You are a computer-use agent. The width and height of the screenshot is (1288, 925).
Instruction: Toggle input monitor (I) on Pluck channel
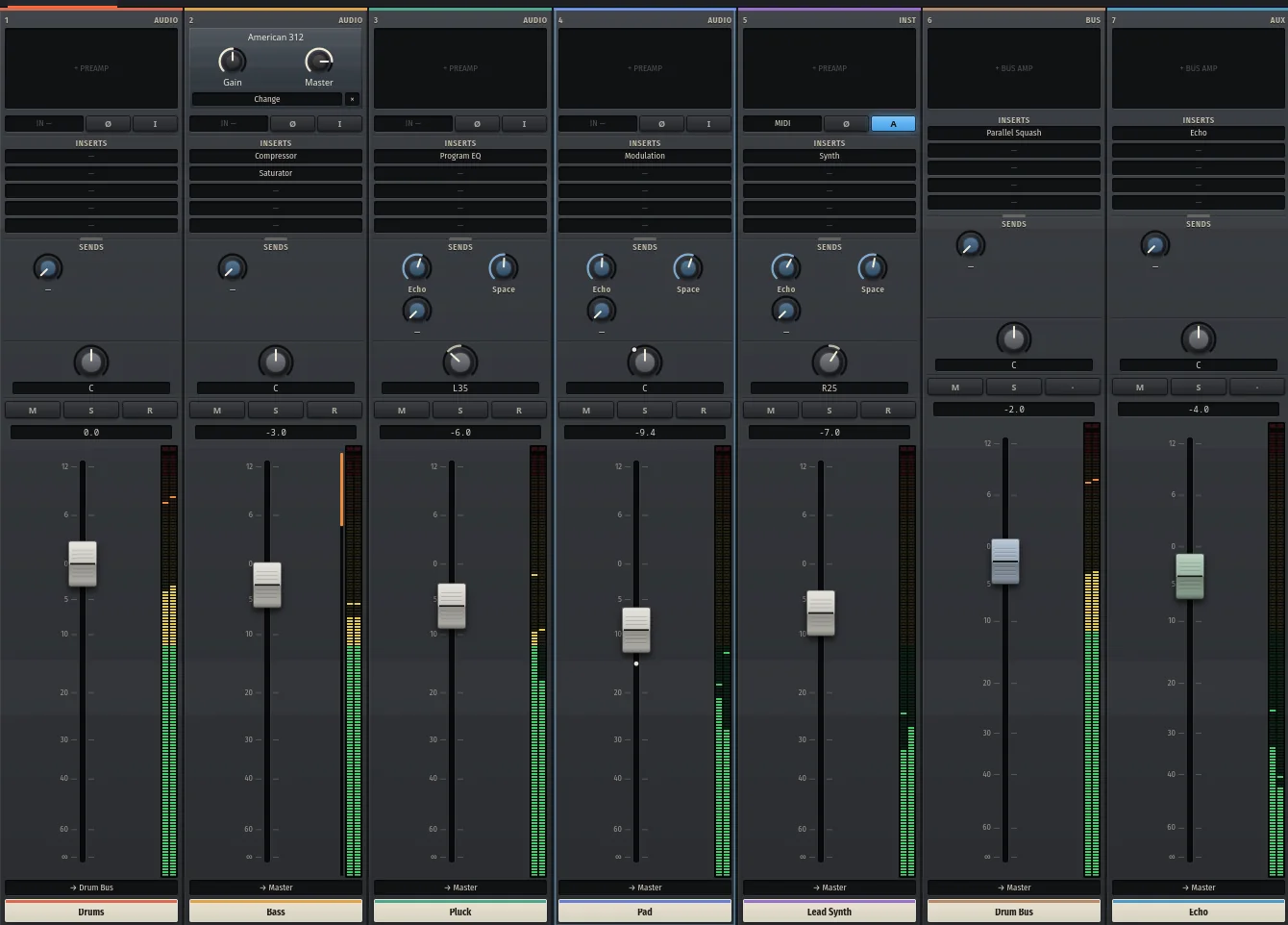click(x=524, y=124)
